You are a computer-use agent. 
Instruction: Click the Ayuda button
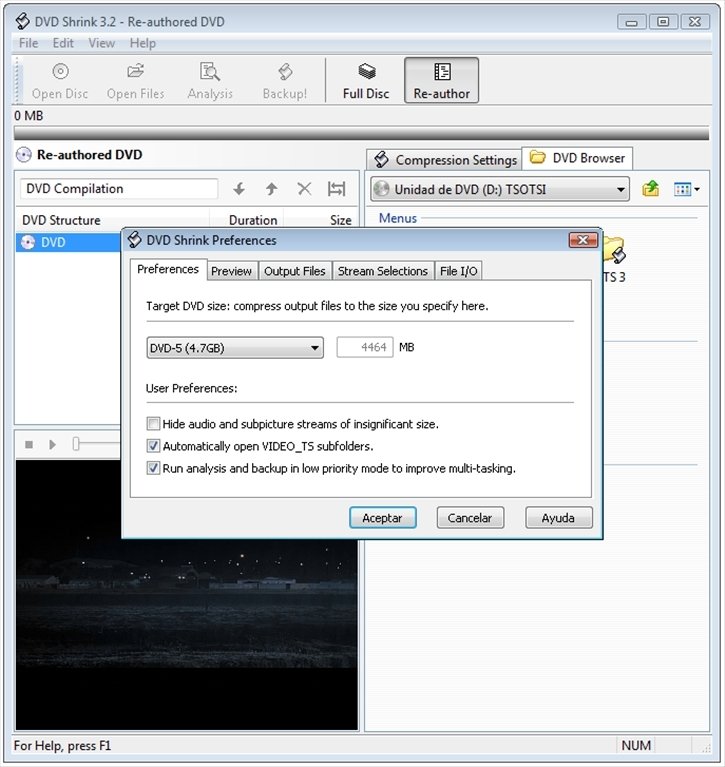(558, 518)
